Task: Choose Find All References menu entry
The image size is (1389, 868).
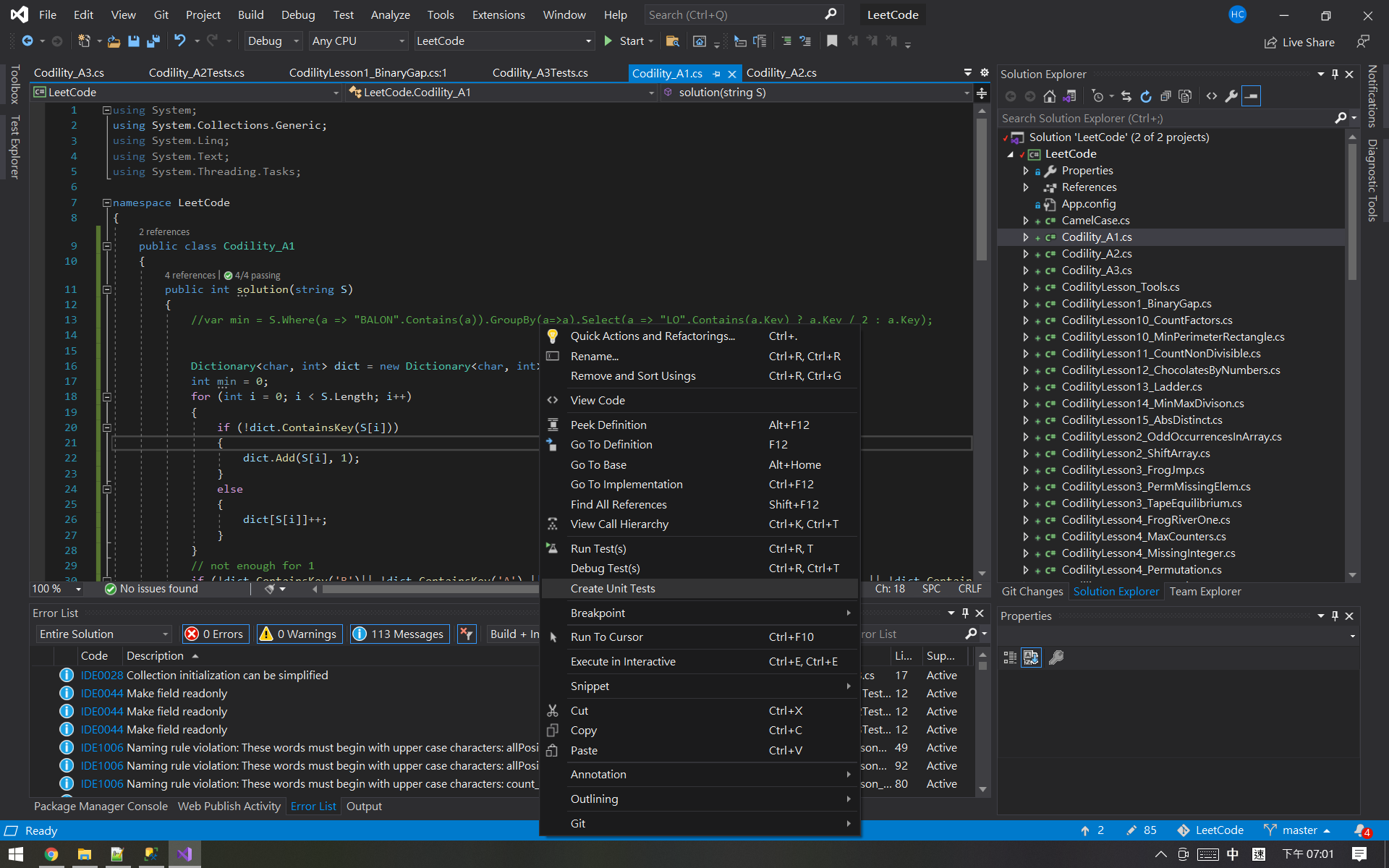Action: 700,504
